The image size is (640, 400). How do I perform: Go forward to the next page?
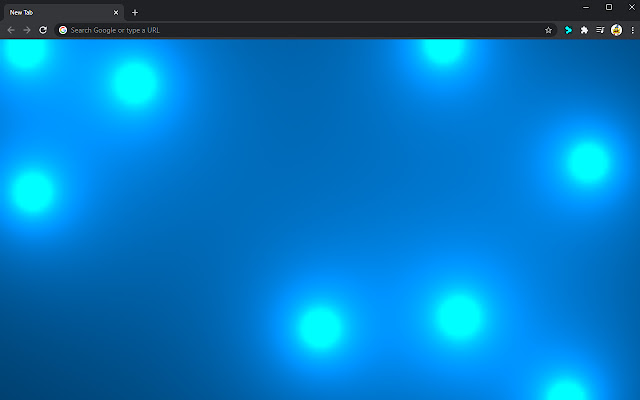[x=27, y=30]
